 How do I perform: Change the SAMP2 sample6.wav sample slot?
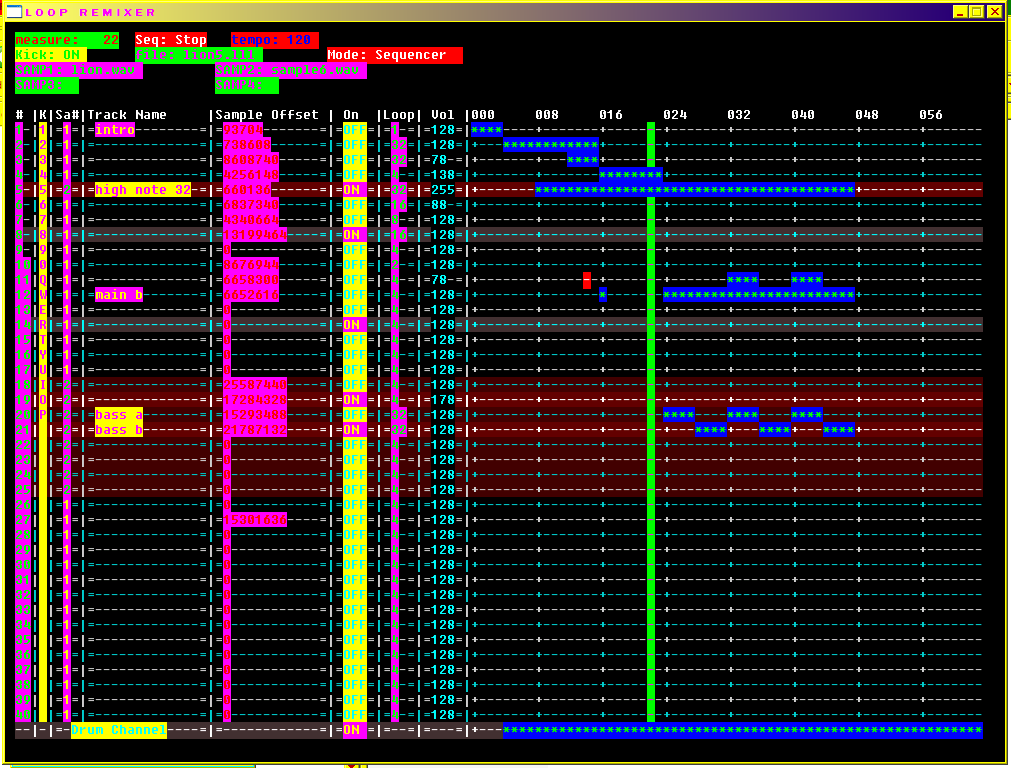click(290, 71)
